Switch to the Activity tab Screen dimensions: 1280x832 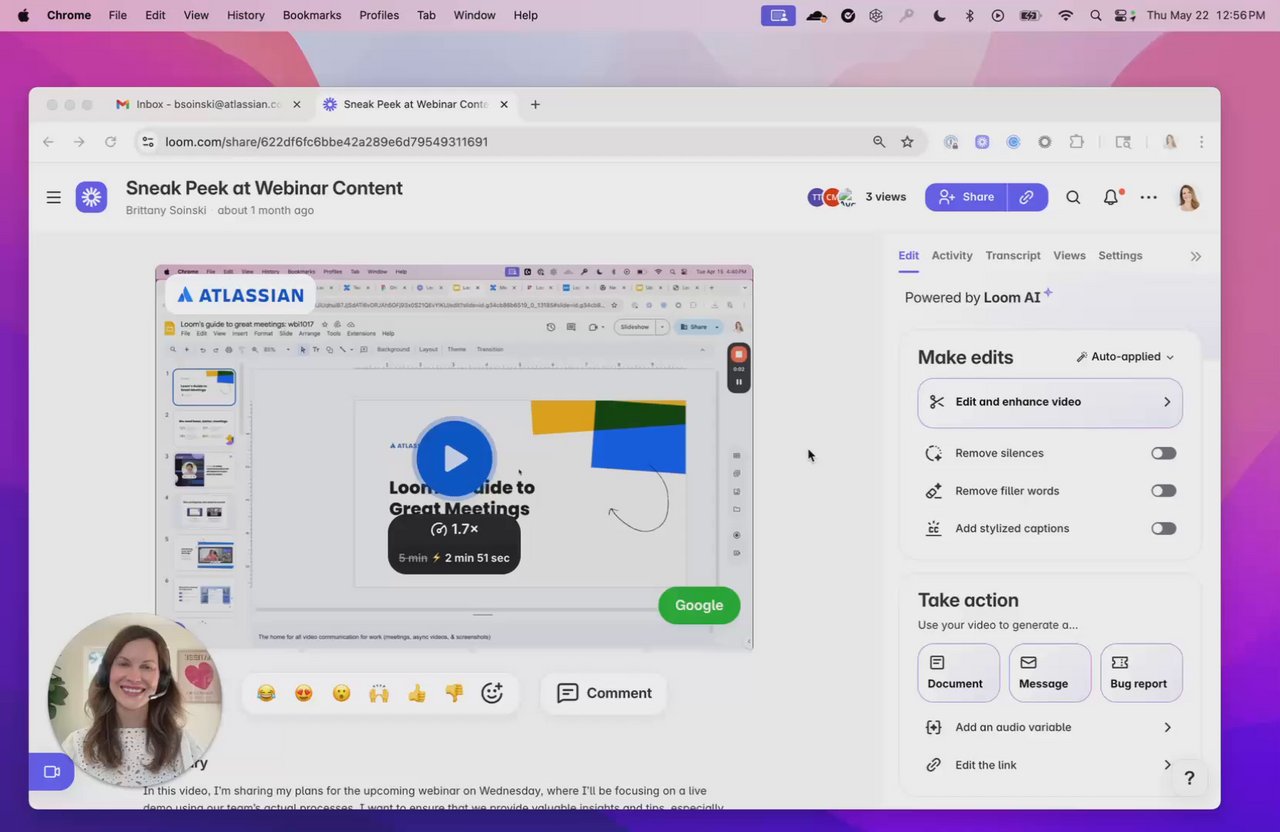coord(952,256)
